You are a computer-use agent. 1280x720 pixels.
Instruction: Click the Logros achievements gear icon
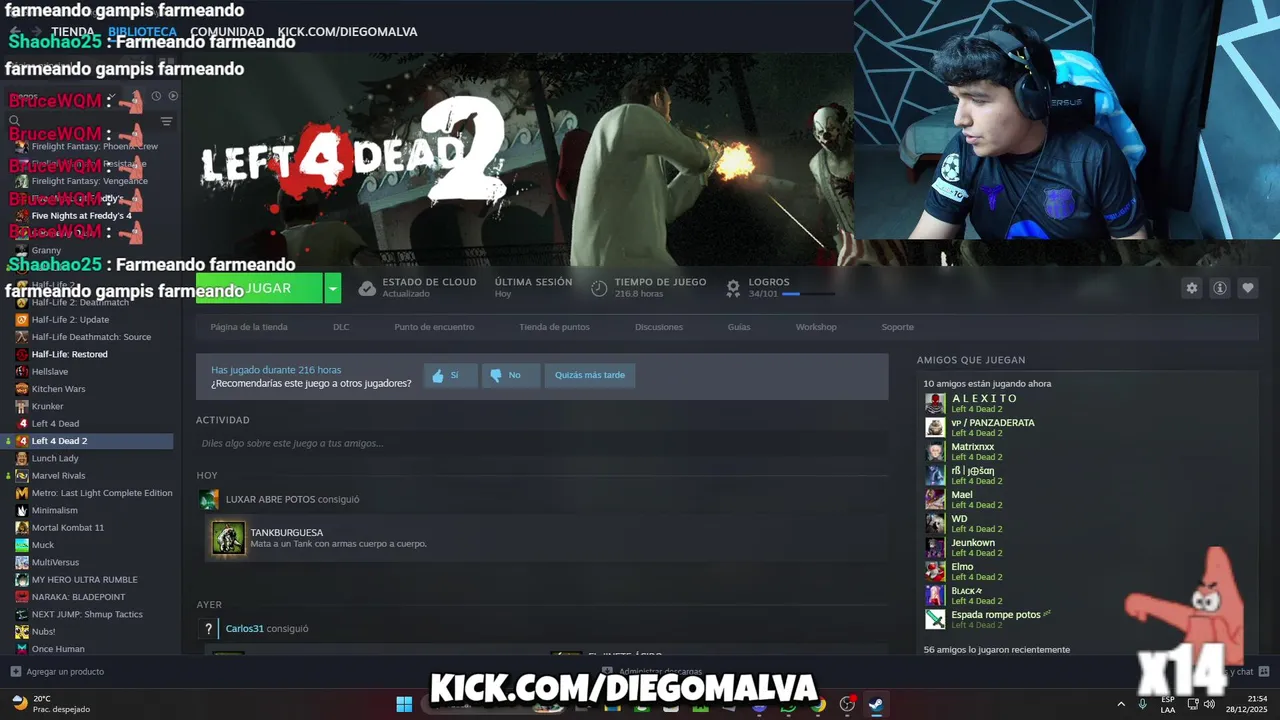coord(733,288)
